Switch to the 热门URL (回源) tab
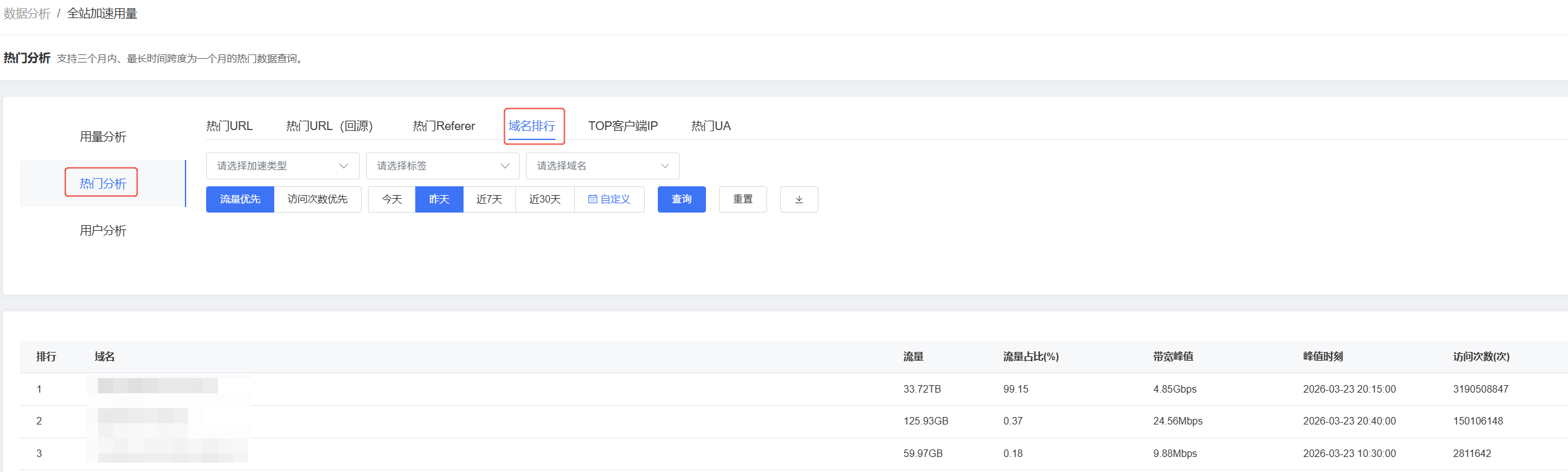This screenshot has height=472, width=1568. [x=329, y=126]
